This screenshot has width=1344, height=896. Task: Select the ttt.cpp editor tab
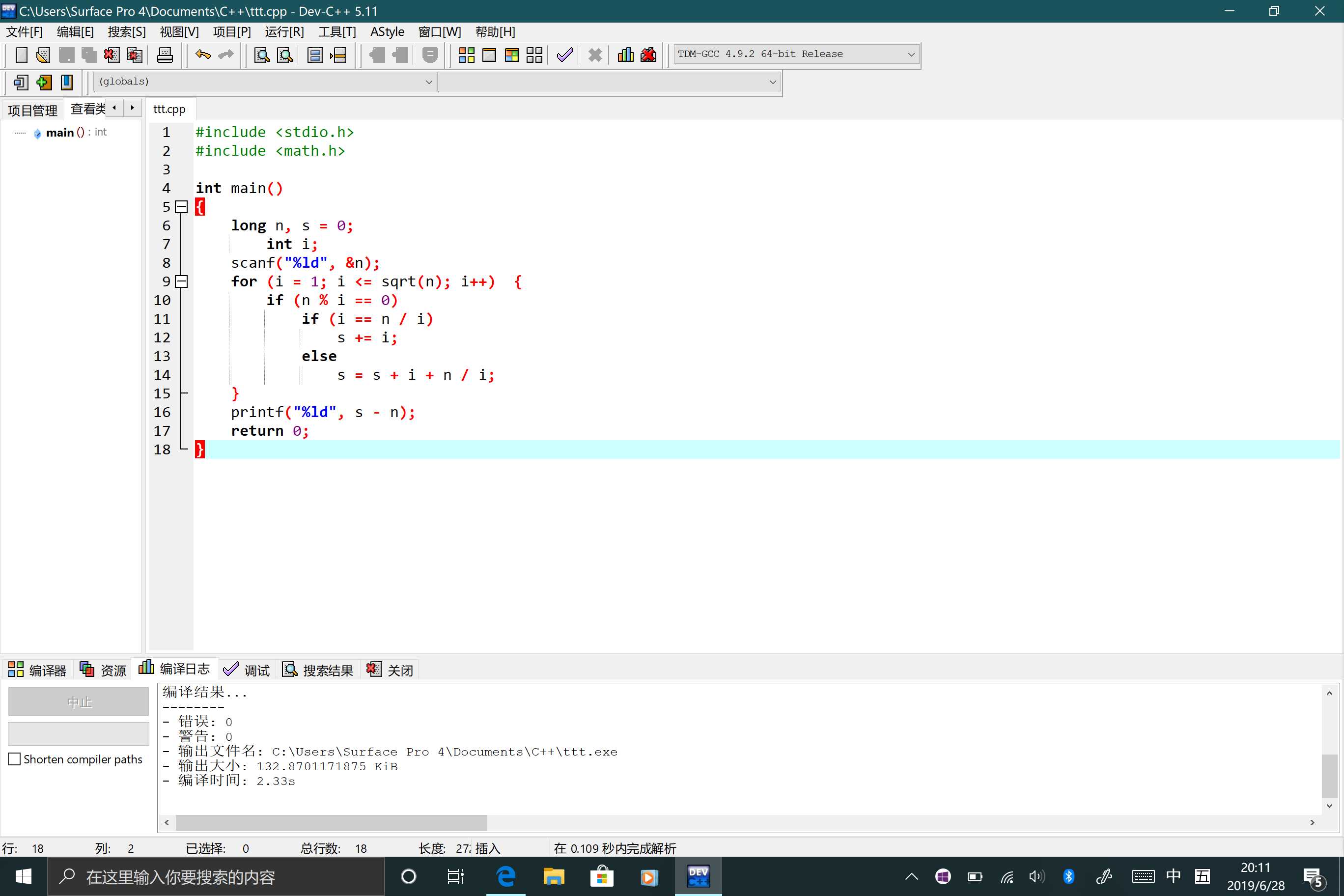click(x=169, y=109)
